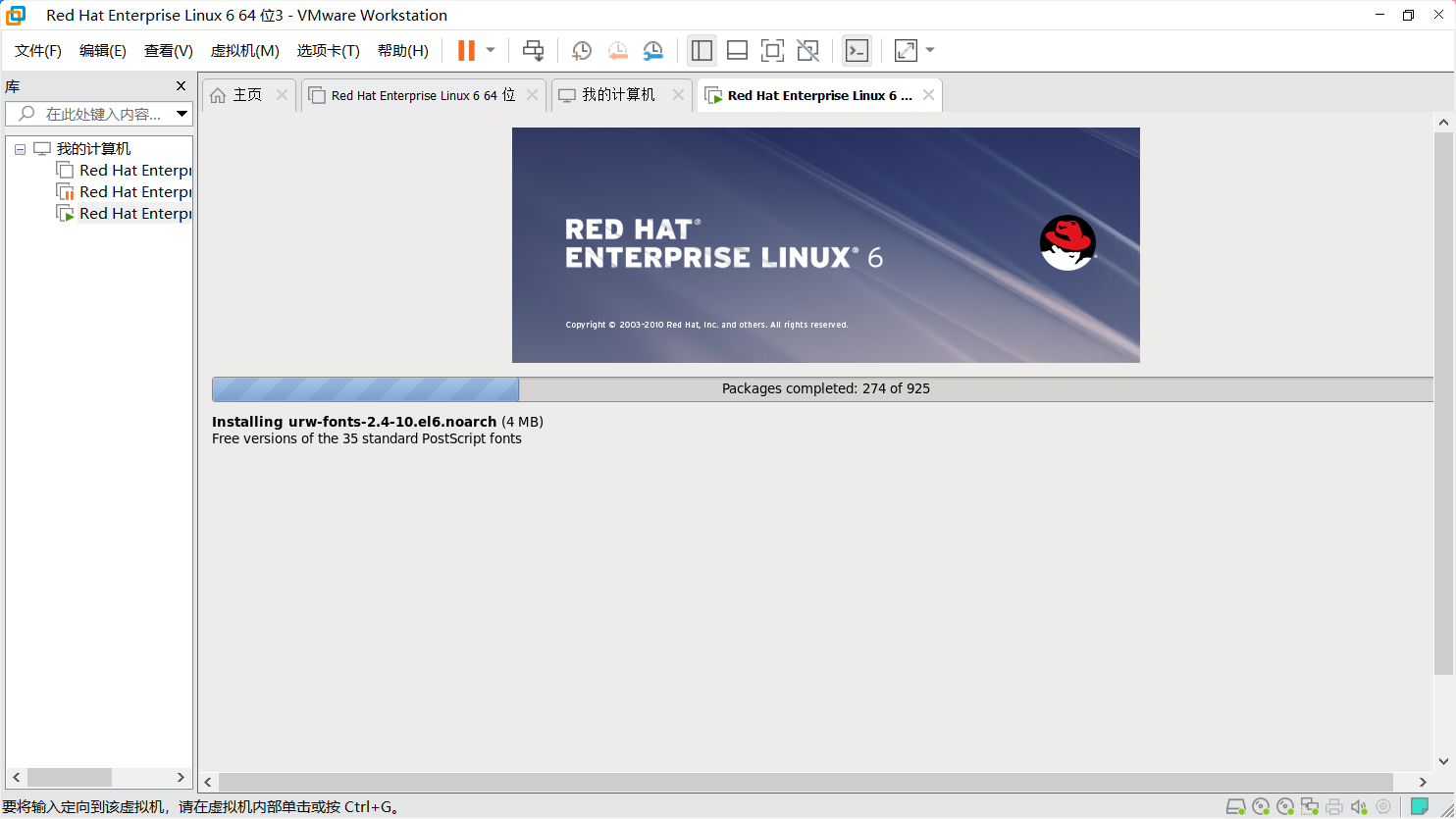Click the stretch guest display icon
The height and width of the screenshot is (819, 1456).
point(906,51)
